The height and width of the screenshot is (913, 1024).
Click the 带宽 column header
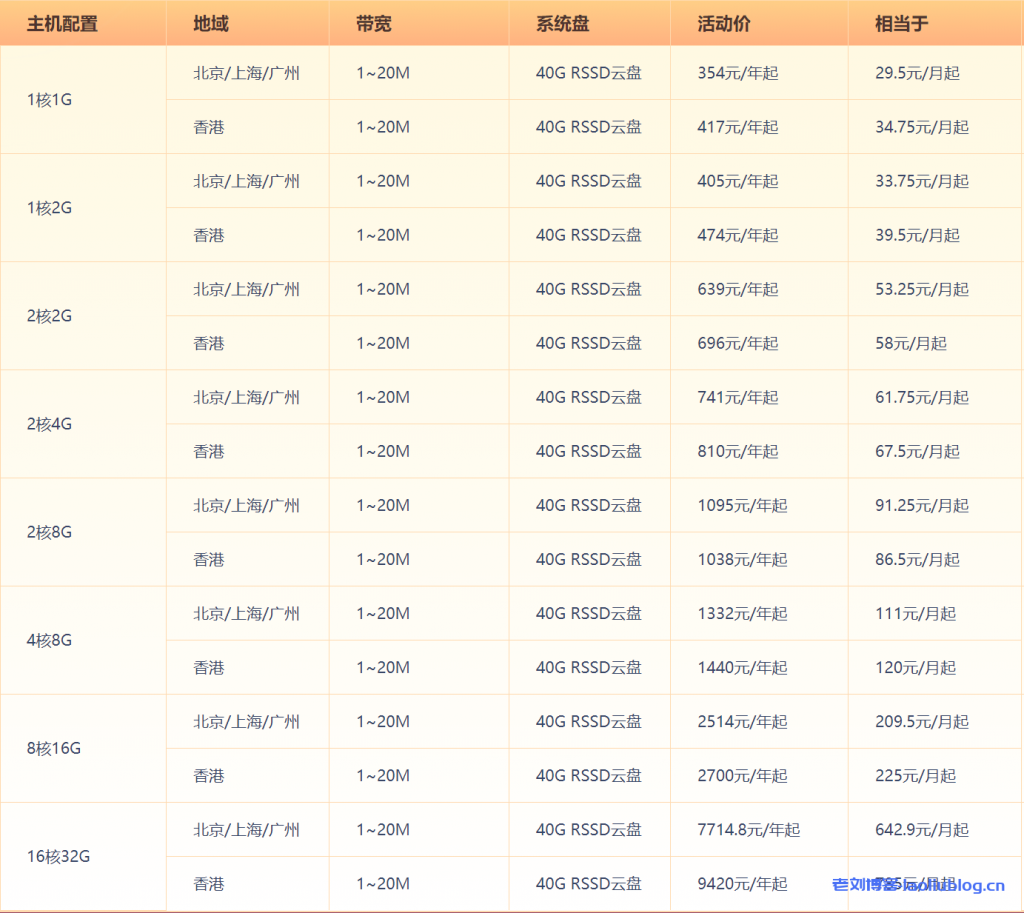(370, 22)
